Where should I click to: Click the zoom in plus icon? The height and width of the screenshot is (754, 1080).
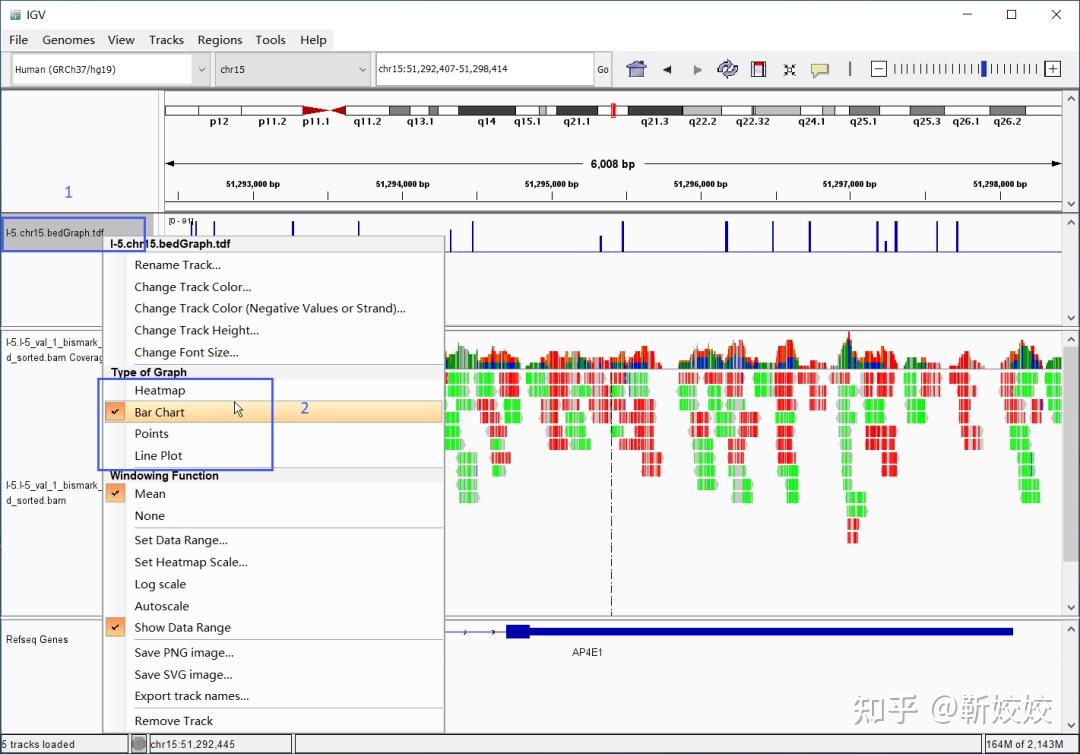(1052, 69)
